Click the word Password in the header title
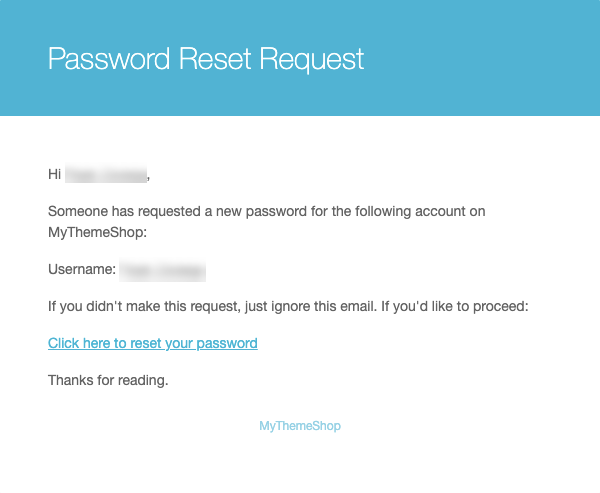600x493 pixels. 109,59
